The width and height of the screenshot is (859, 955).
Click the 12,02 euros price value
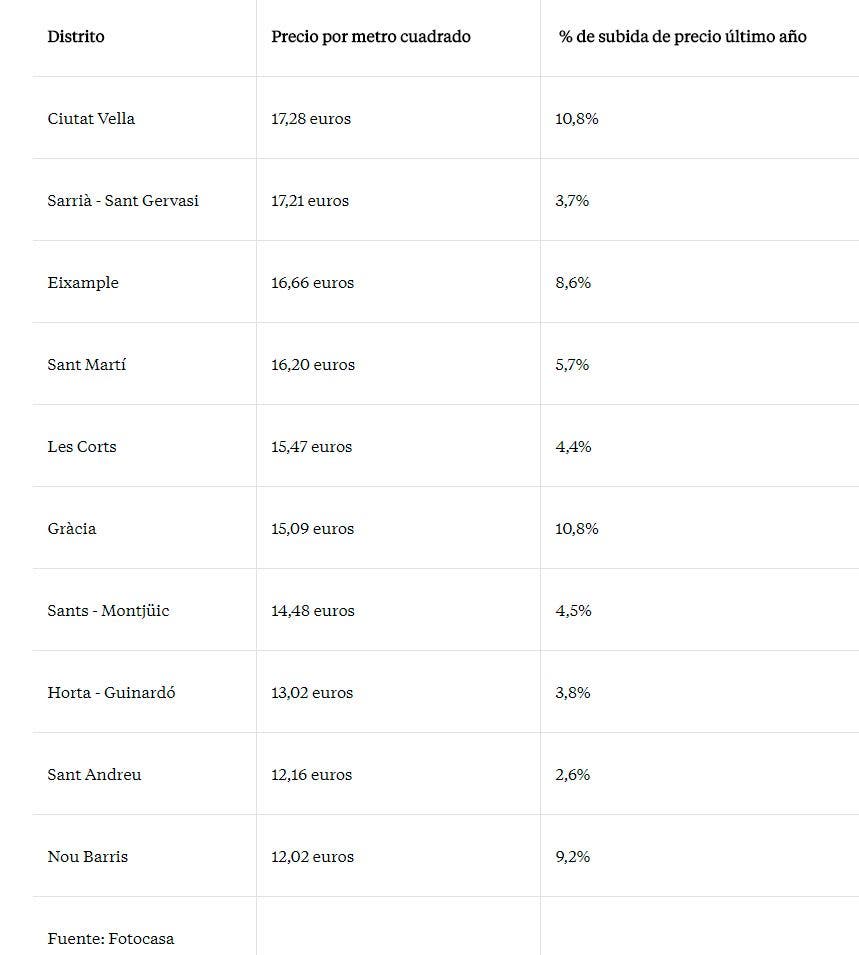click(313, 856)
